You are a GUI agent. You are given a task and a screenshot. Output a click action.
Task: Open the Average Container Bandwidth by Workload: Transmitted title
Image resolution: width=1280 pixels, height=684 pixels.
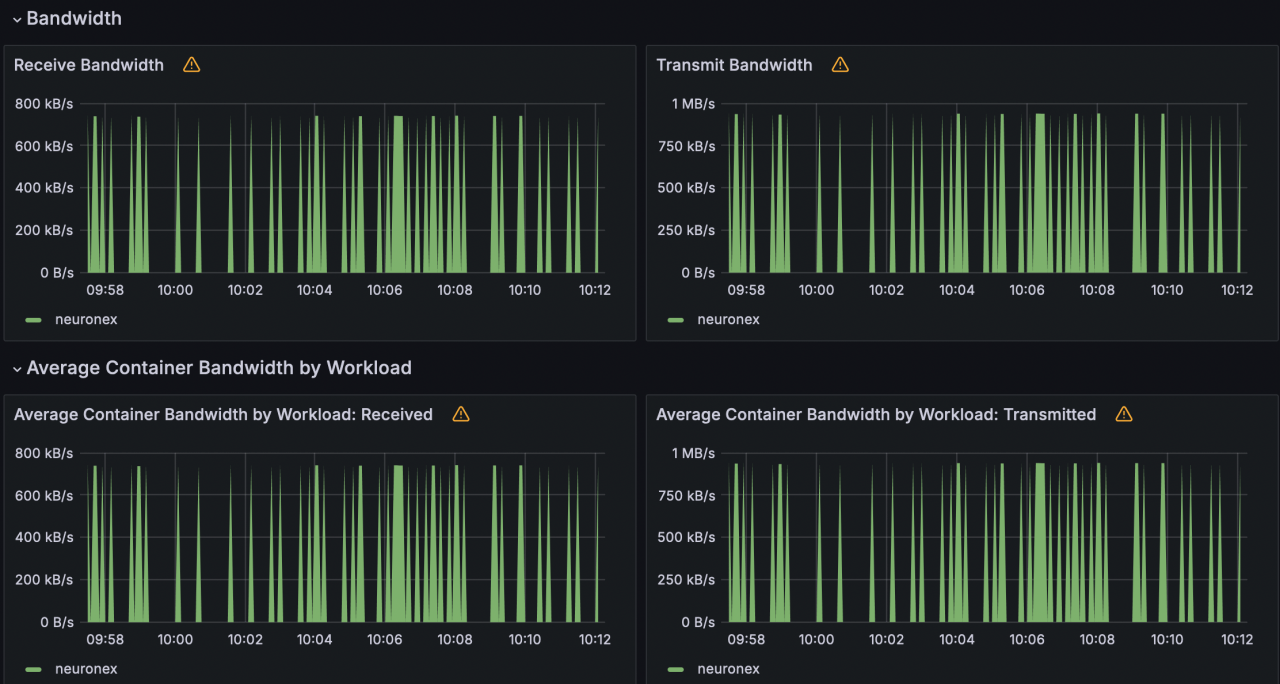876,414
